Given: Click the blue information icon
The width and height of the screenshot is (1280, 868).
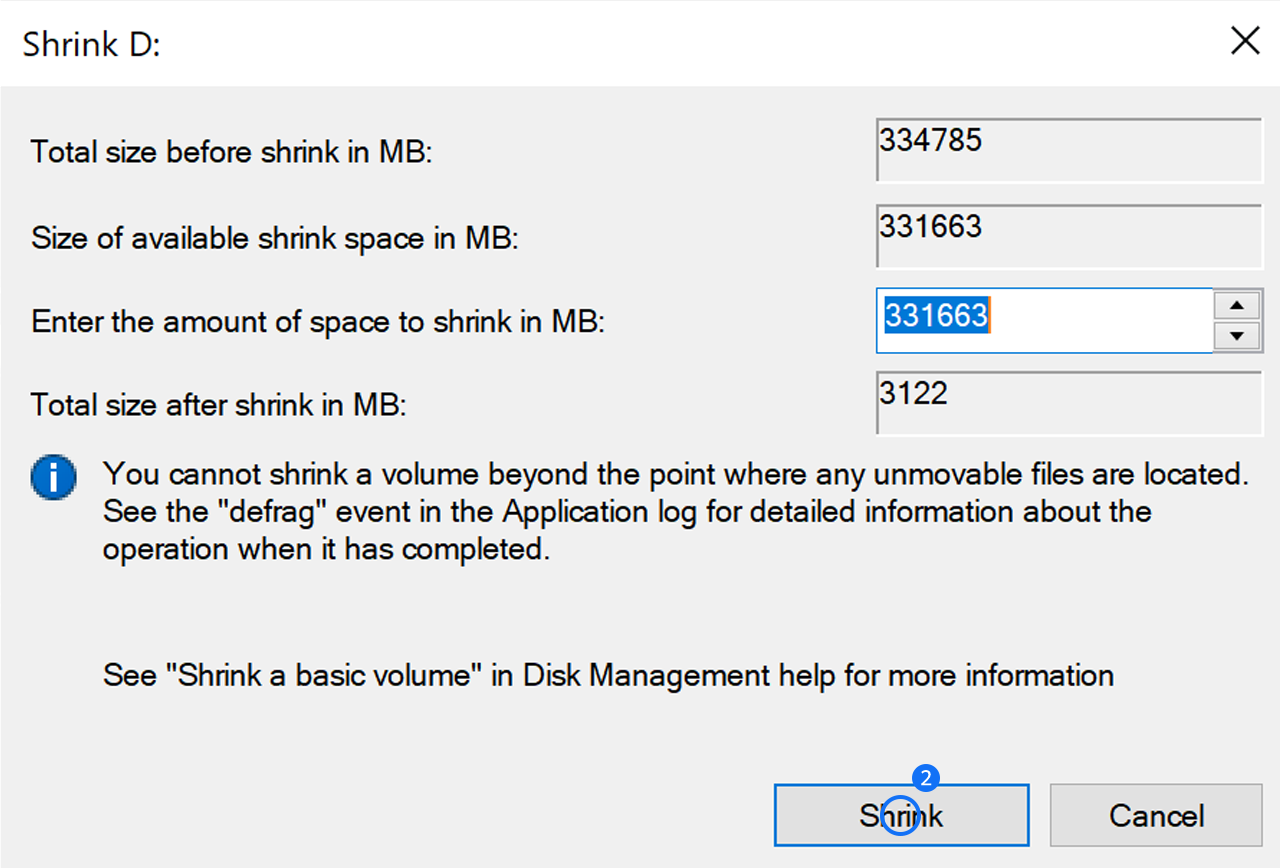Looking at the screenshot, I should [x=53, y=477].
